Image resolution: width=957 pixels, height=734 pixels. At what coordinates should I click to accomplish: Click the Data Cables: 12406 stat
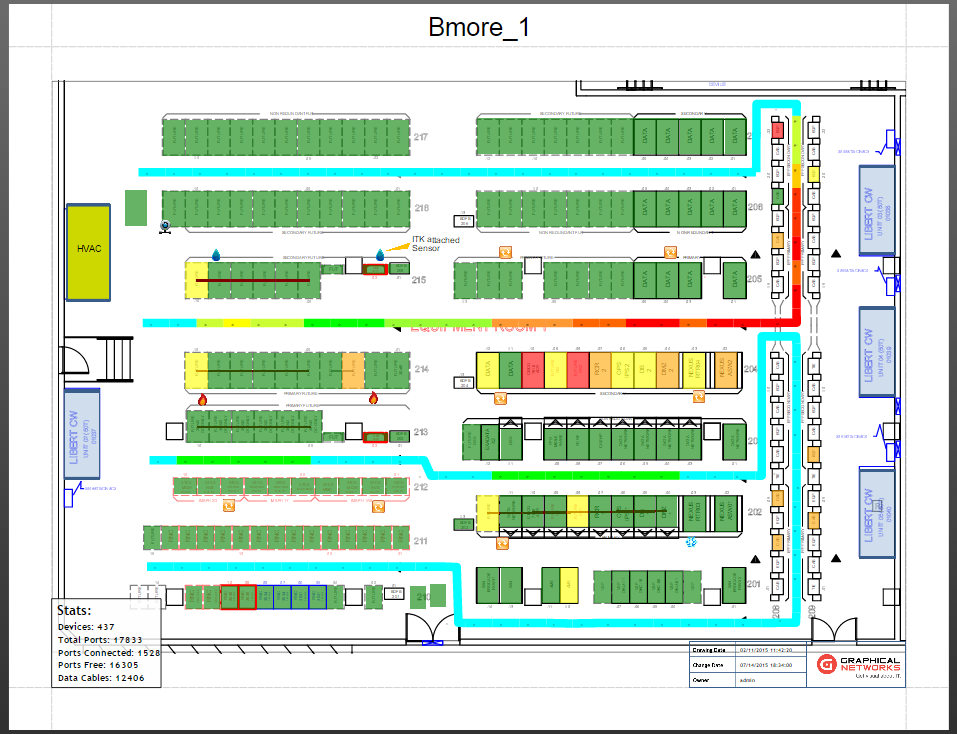click(x=101, y=678)
